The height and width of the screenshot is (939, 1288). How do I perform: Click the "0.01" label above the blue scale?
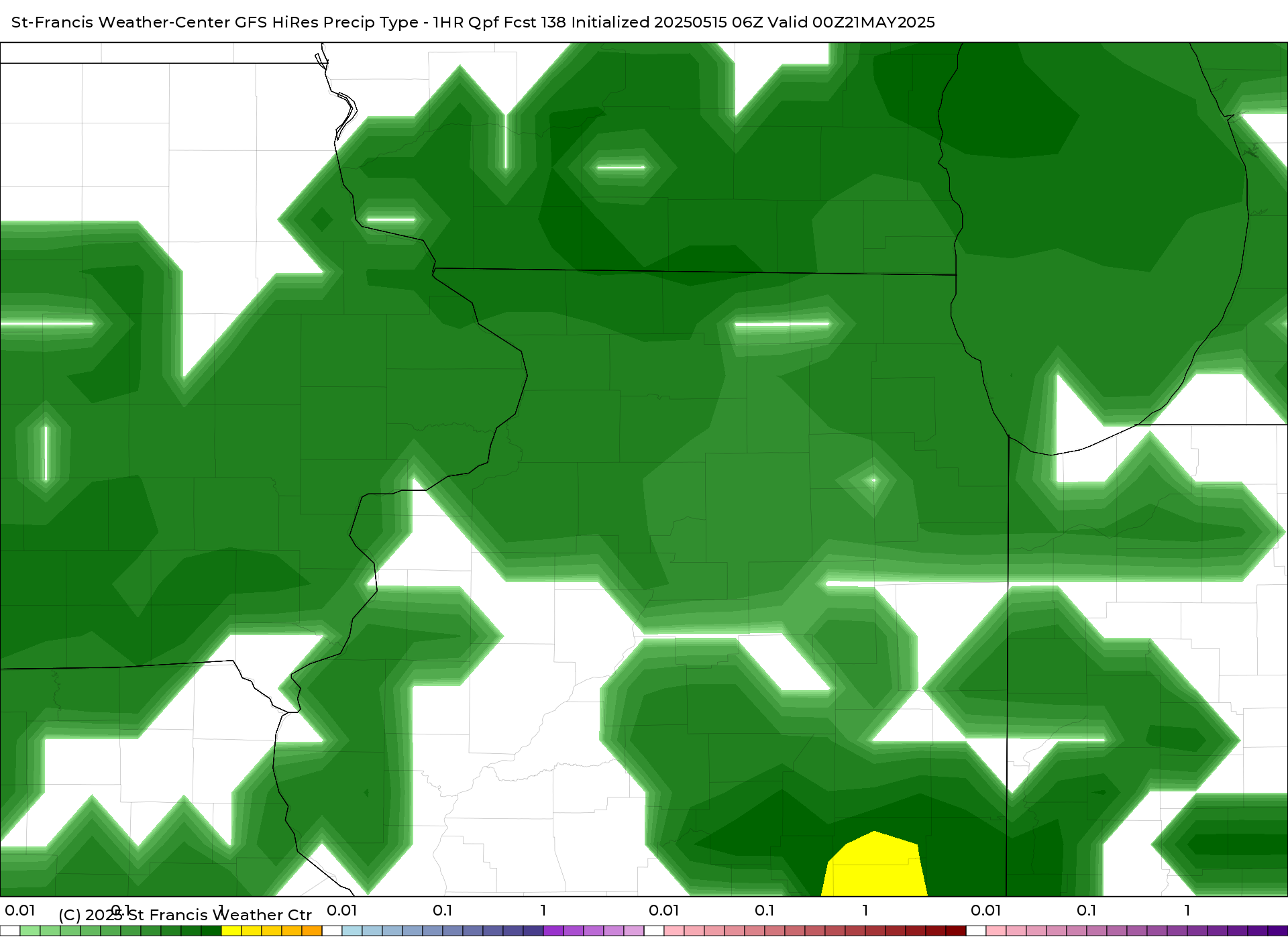click(342, 910)
